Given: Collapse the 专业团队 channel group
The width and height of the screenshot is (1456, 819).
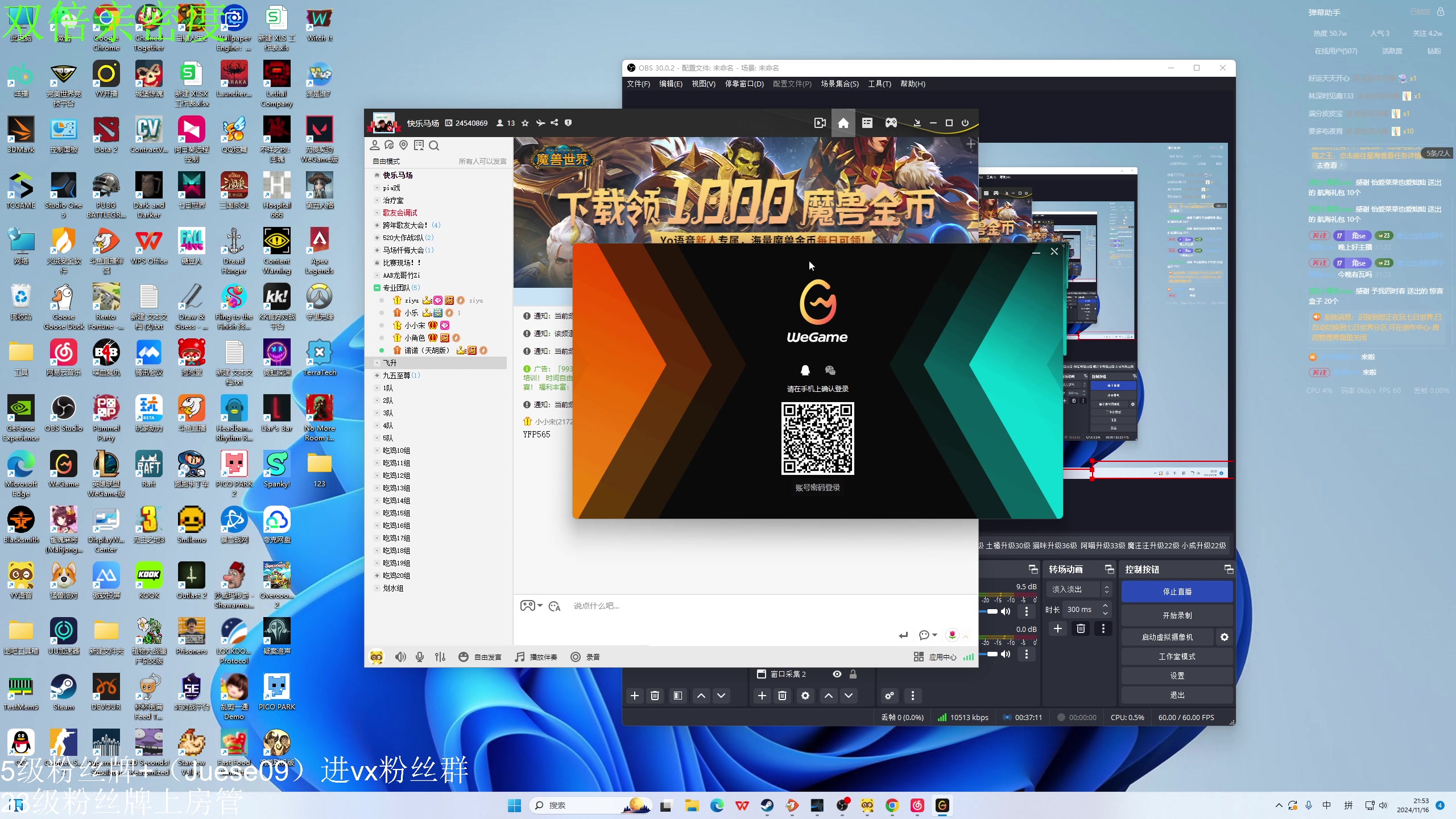Looking at the screenshot, I should coord(377,288).
